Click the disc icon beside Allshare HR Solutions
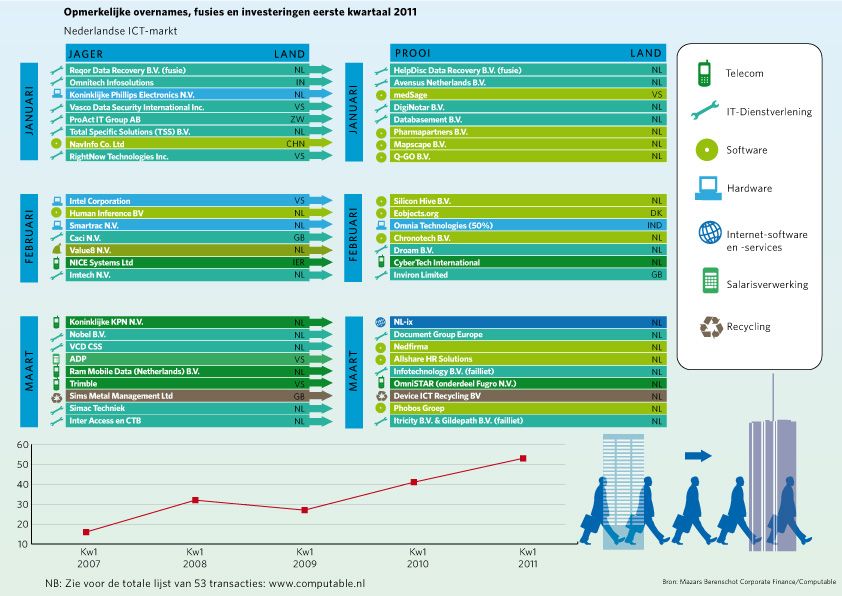 click(381, 359)
